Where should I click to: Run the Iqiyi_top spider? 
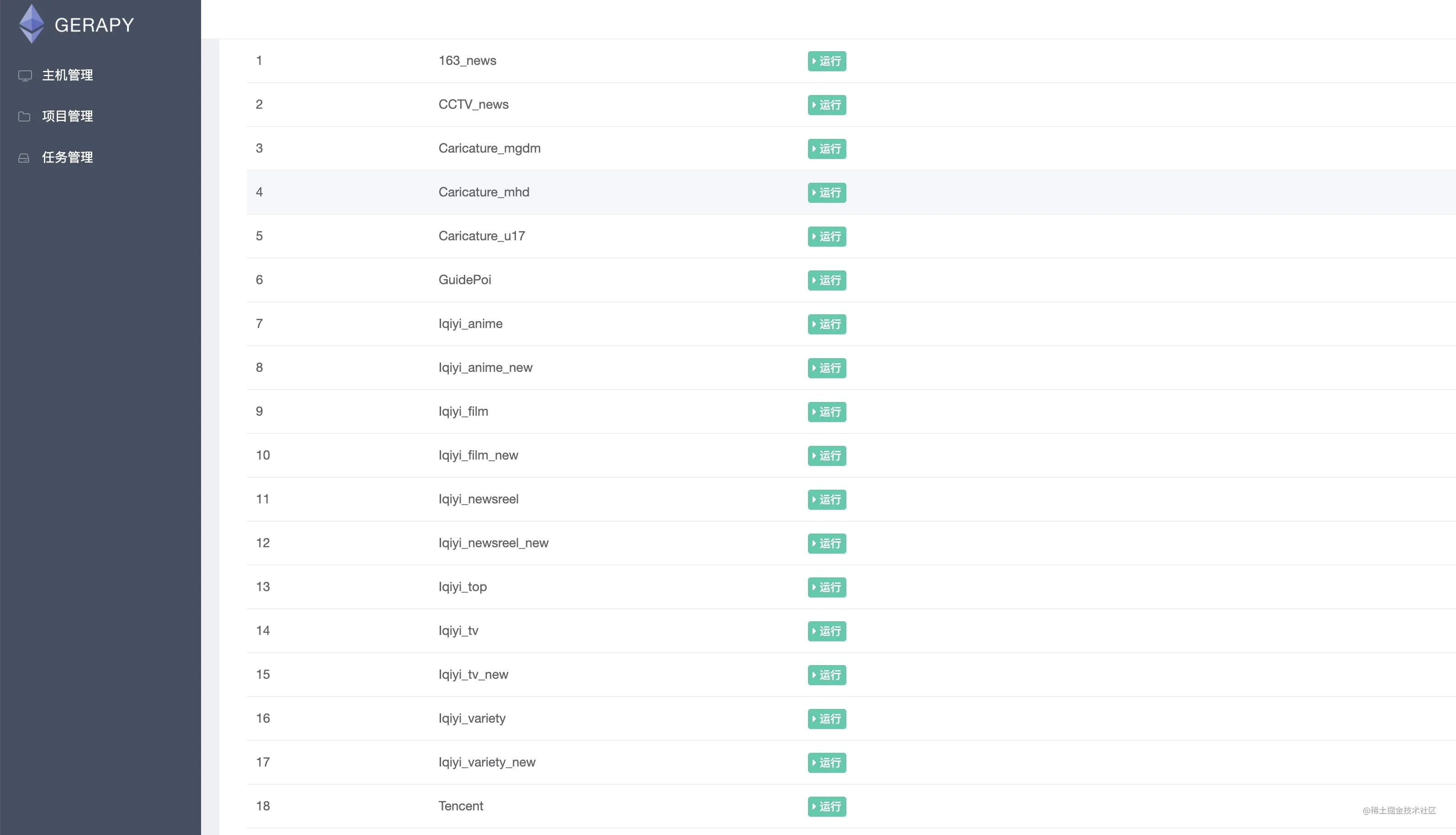click(x=827, y=587)
